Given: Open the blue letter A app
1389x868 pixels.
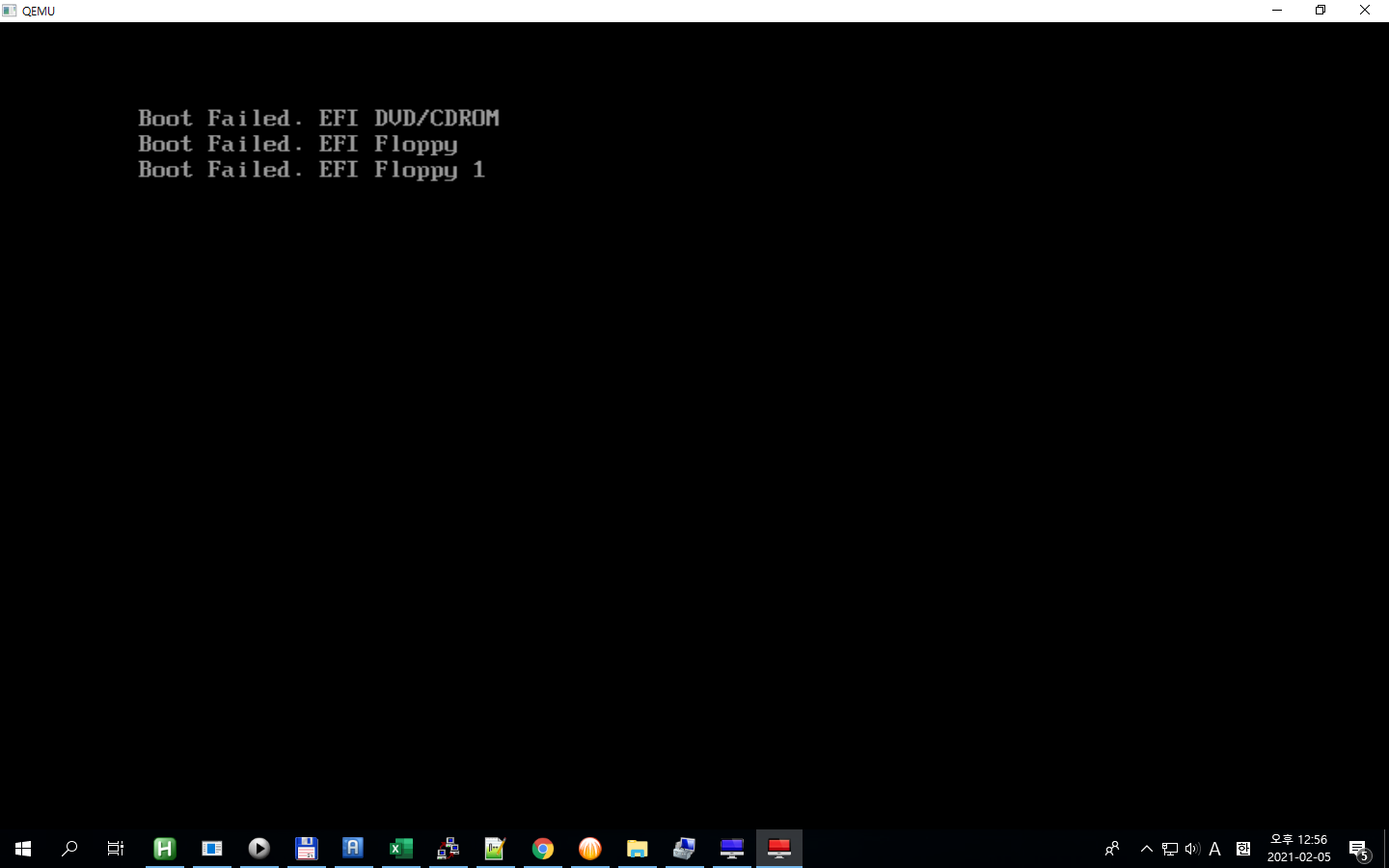Looking at the screenshot, I should pos(353,849).
